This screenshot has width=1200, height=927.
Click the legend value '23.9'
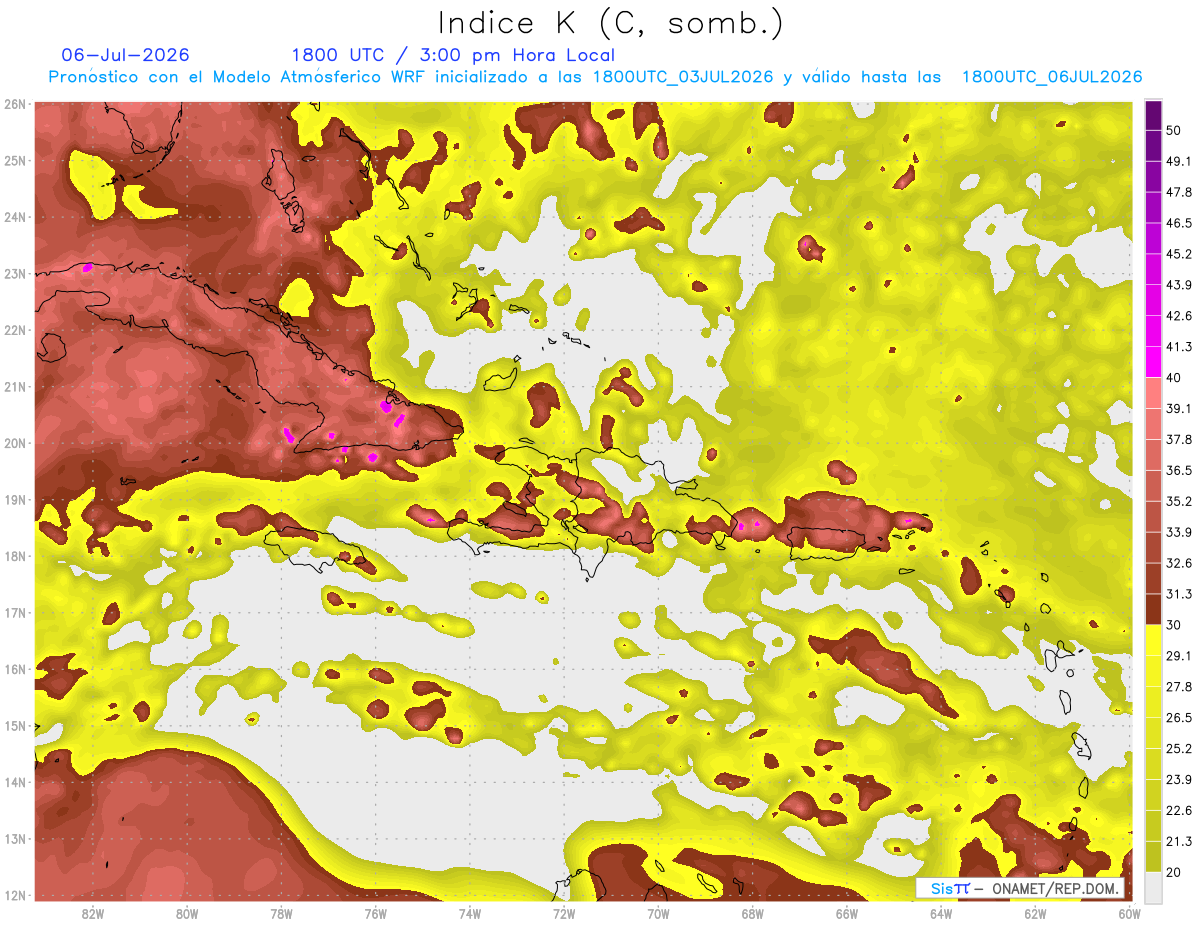pyautogui.click(x=1178, y=779)
